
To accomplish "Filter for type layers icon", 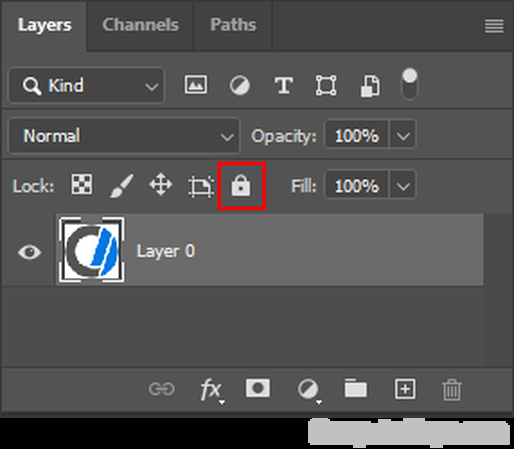I will tap(283, 85).
